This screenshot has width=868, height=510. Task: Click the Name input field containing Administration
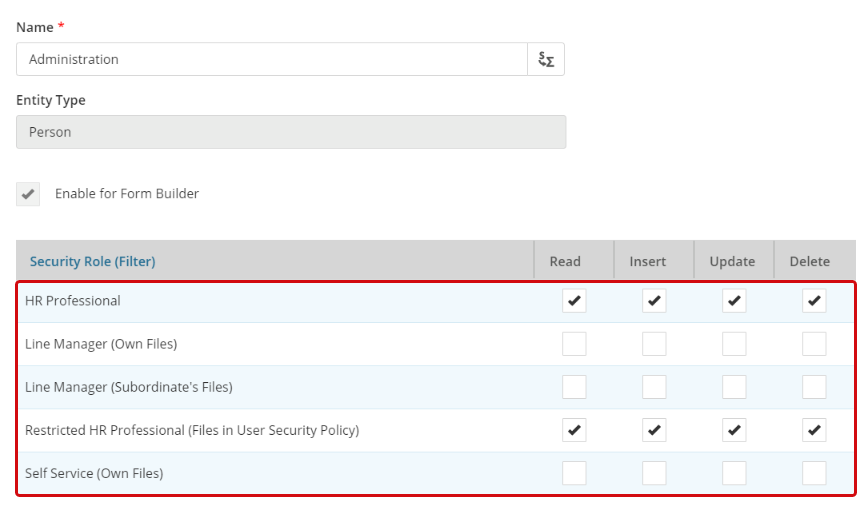[x=271, y=60]
